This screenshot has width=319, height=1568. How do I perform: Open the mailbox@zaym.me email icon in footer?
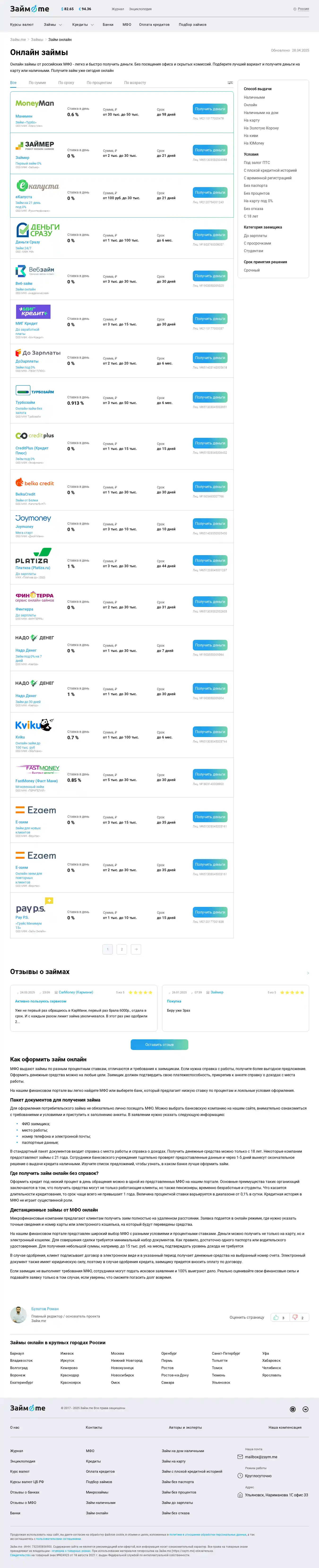click(240, 1457)
